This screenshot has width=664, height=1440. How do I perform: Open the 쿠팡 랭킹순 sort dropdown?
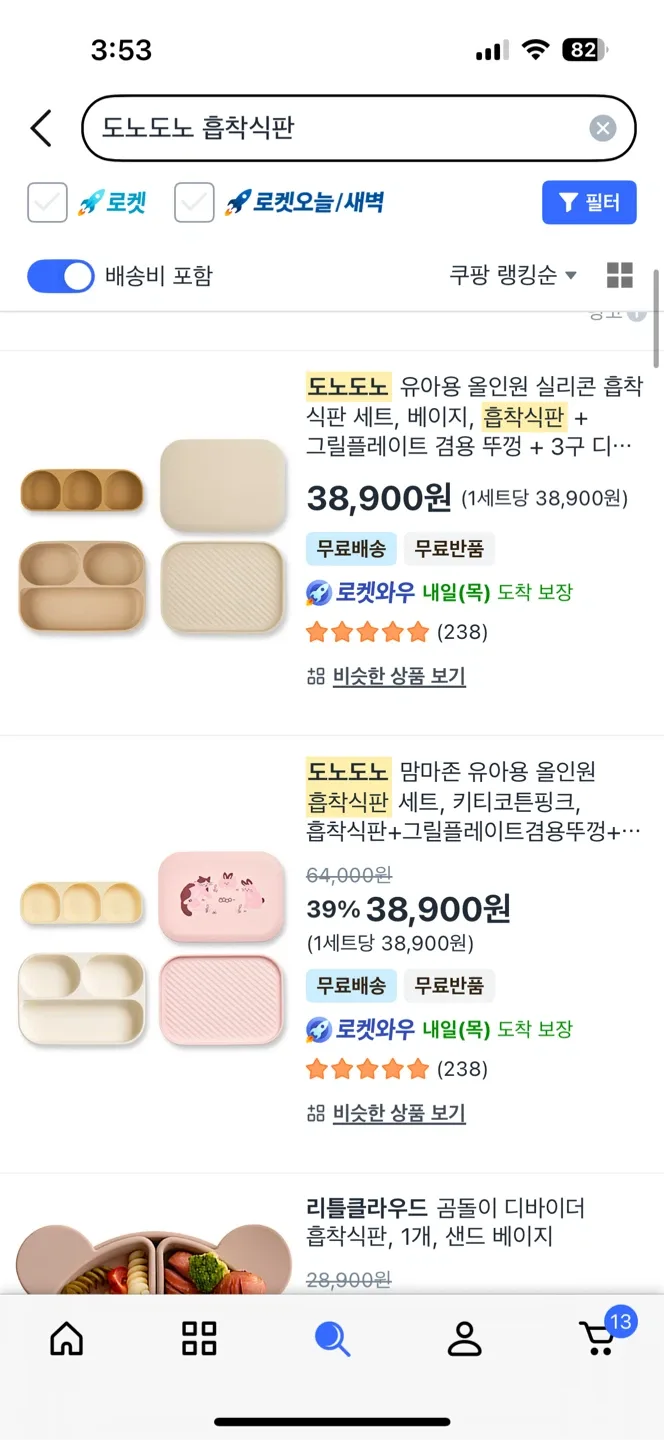tap(513, 276)
